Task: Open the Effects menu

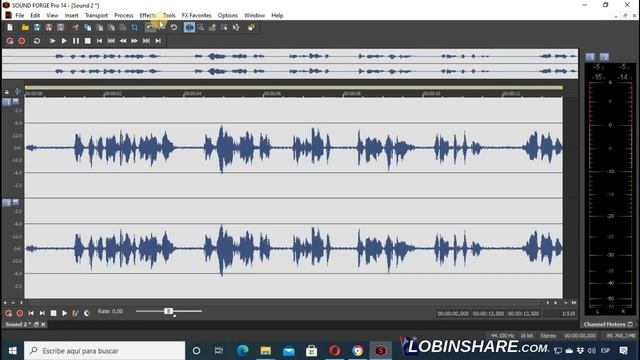Action: pos(148,16)
